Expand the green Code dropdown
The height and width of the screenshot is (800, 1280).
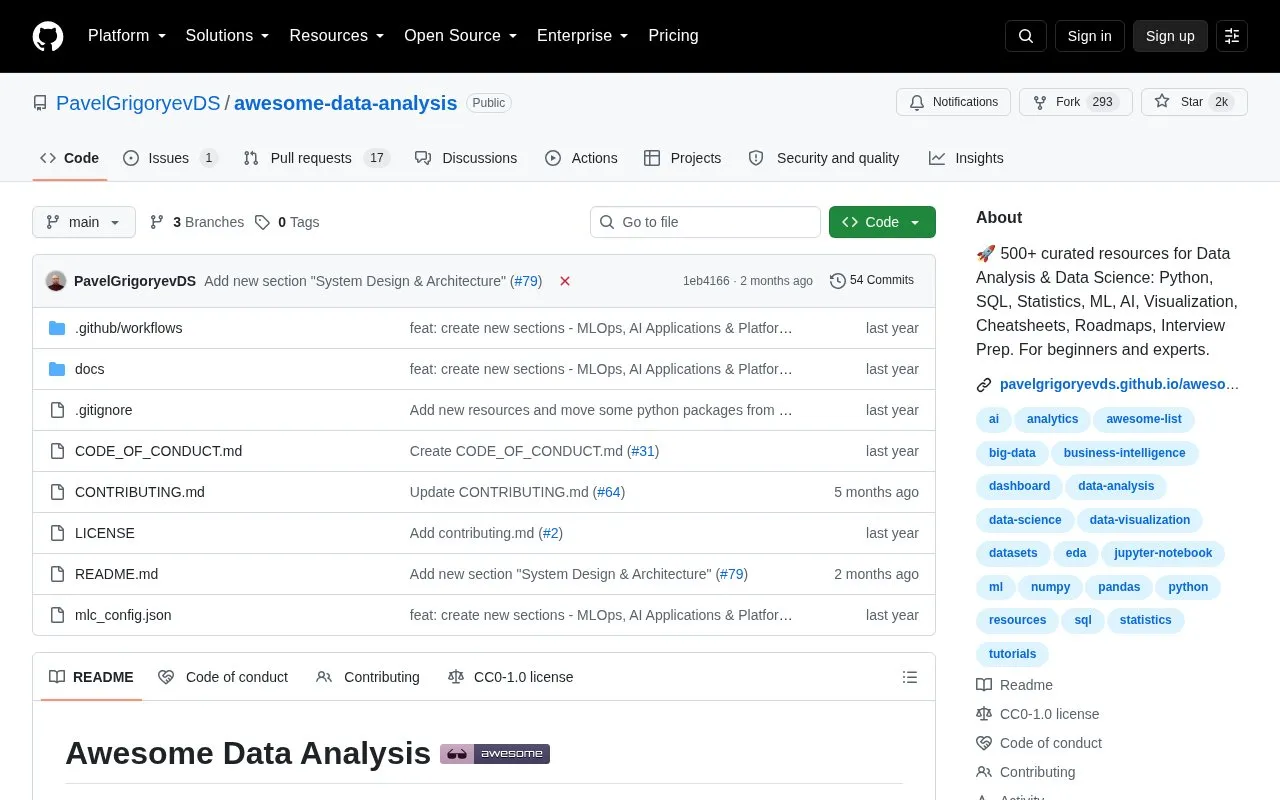pos(882,222)
